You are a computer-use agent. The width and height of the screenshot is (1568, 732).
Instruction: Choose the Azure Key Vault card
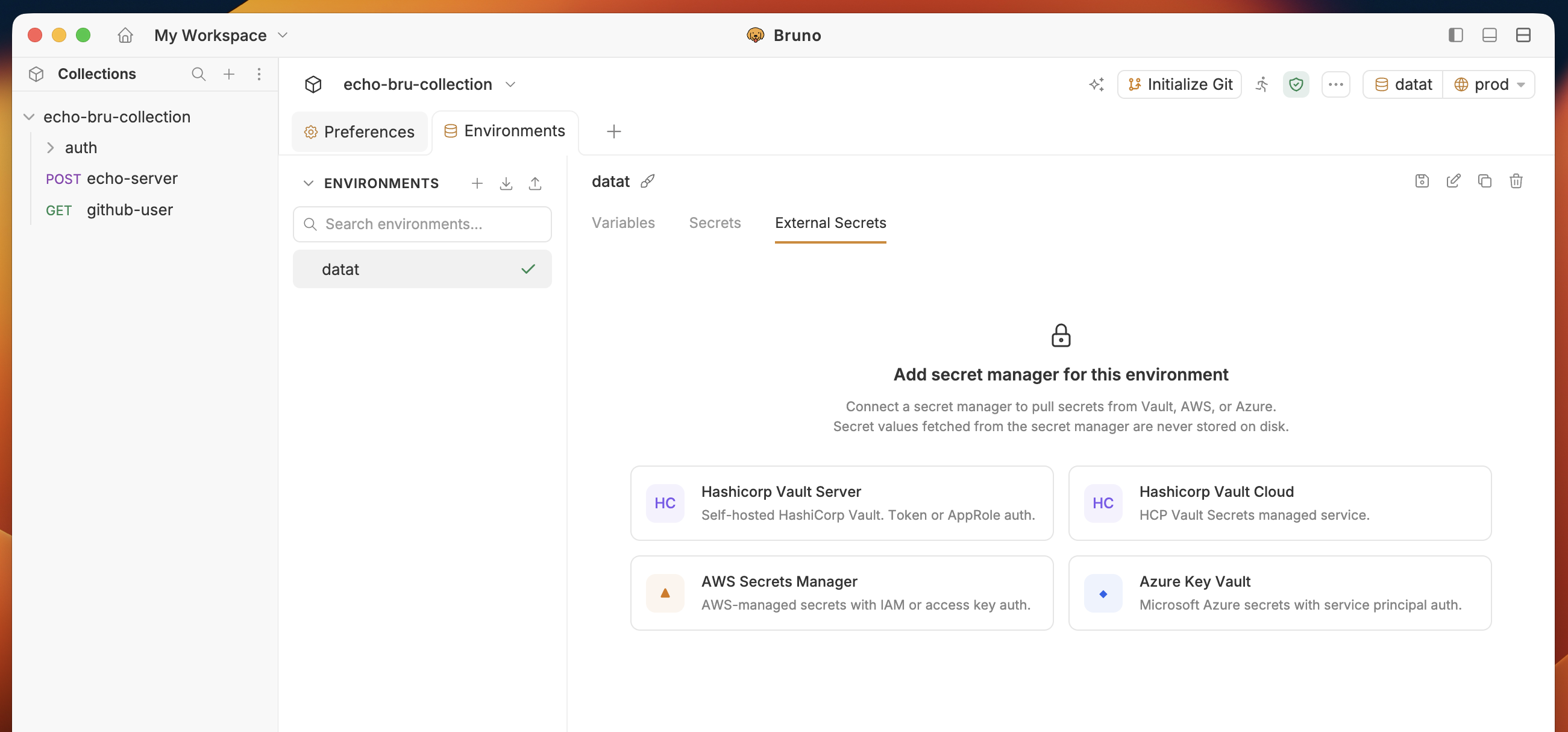coord(1279,593)
